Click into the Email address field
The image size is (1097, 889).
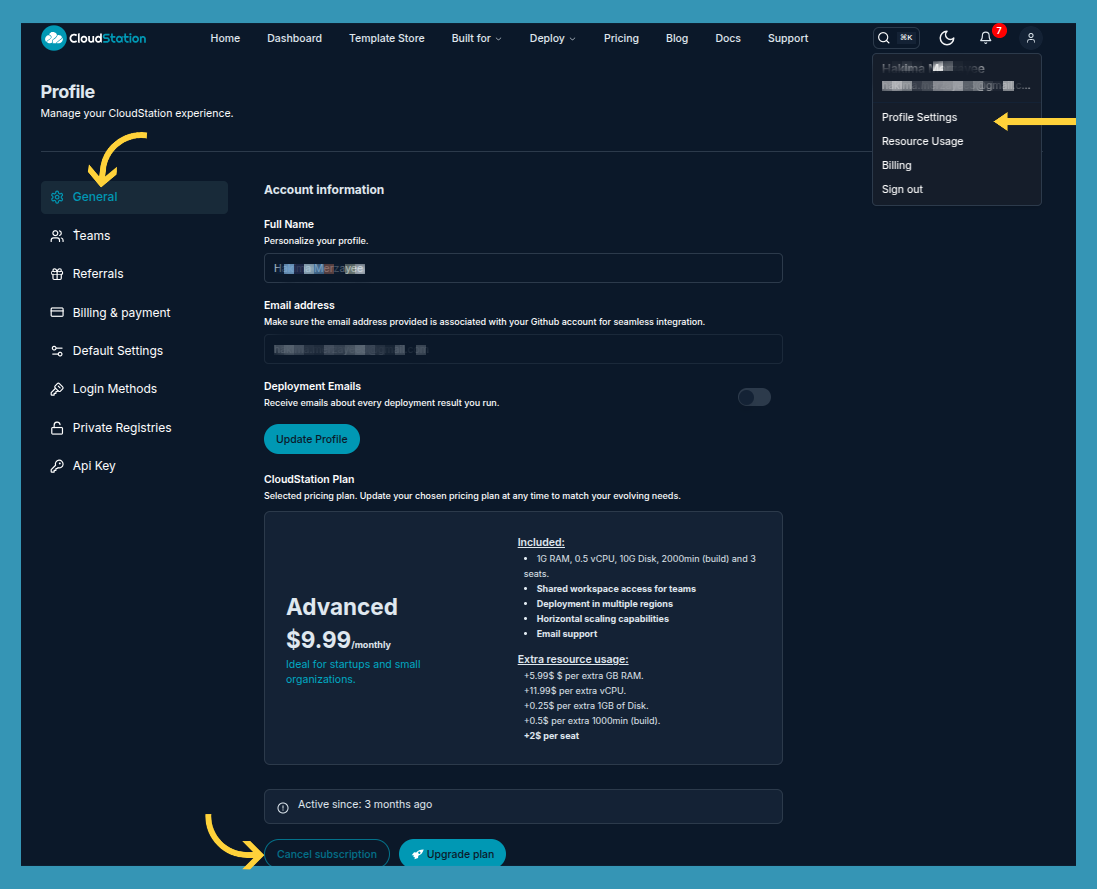[x=523, y=349]
